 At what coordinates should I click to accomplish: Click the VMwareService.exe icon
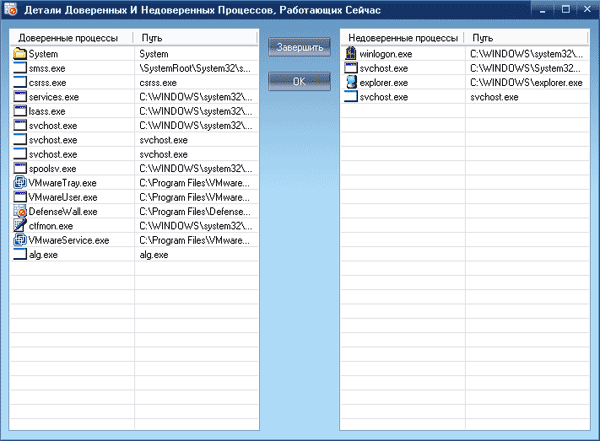20,240
